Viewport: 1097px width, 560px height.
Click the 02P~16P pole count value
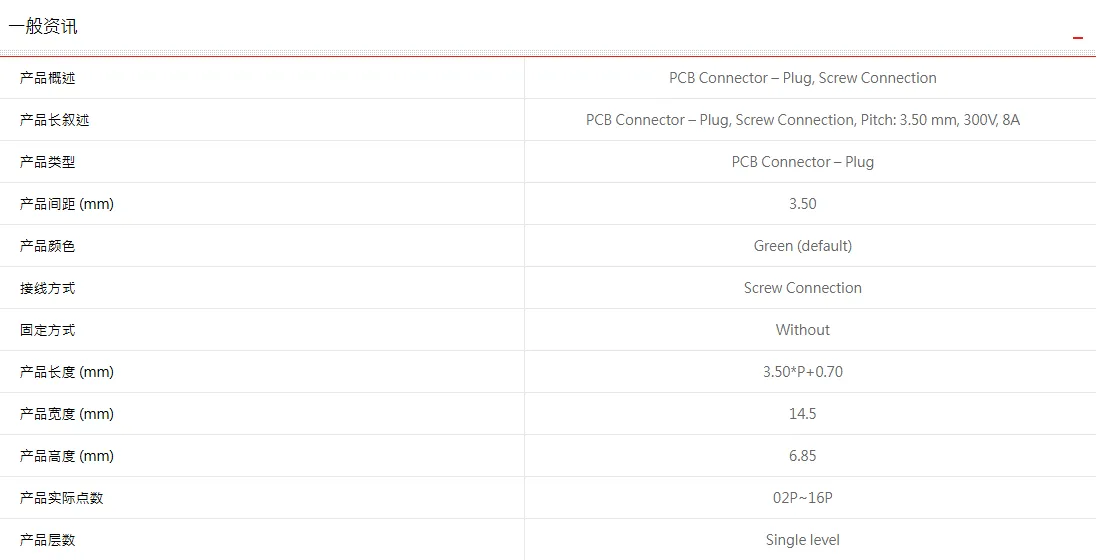(x=802, y=498)
